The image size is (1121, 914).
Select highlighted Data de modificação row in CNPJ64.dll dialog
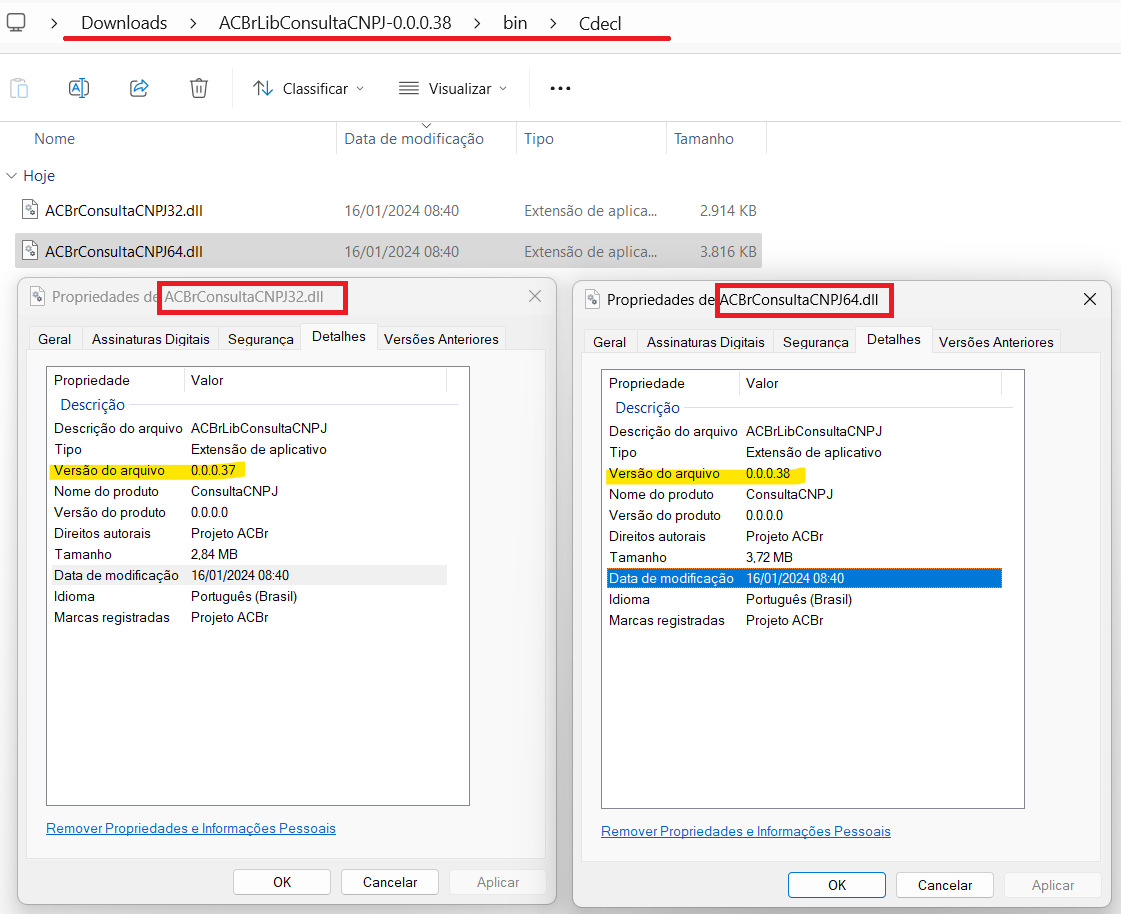click(804, 578)
